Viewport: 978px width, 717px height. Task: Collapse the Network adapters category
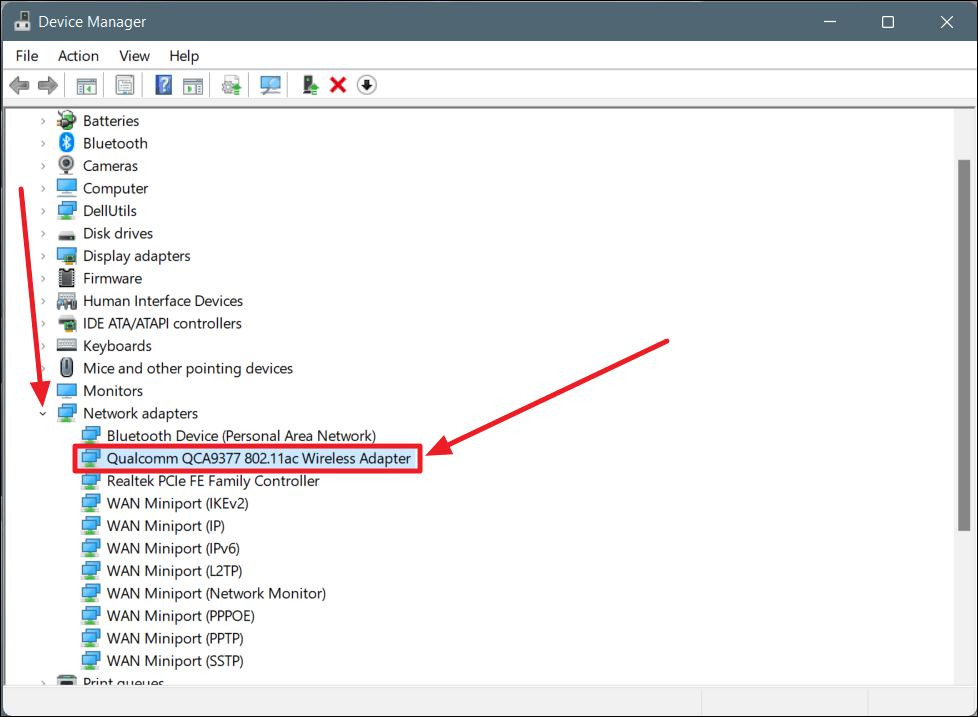click(43, 413)
